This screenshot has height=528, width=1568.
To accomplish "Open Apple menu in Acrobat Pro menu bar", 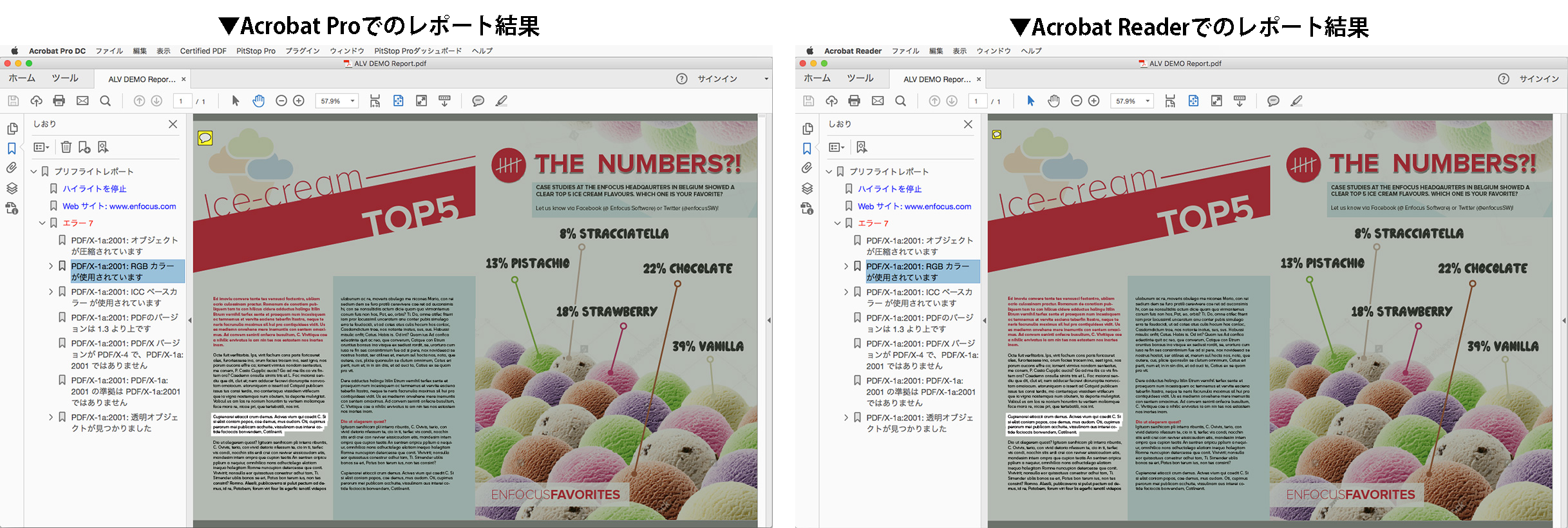I will click(x=14, y=51).
